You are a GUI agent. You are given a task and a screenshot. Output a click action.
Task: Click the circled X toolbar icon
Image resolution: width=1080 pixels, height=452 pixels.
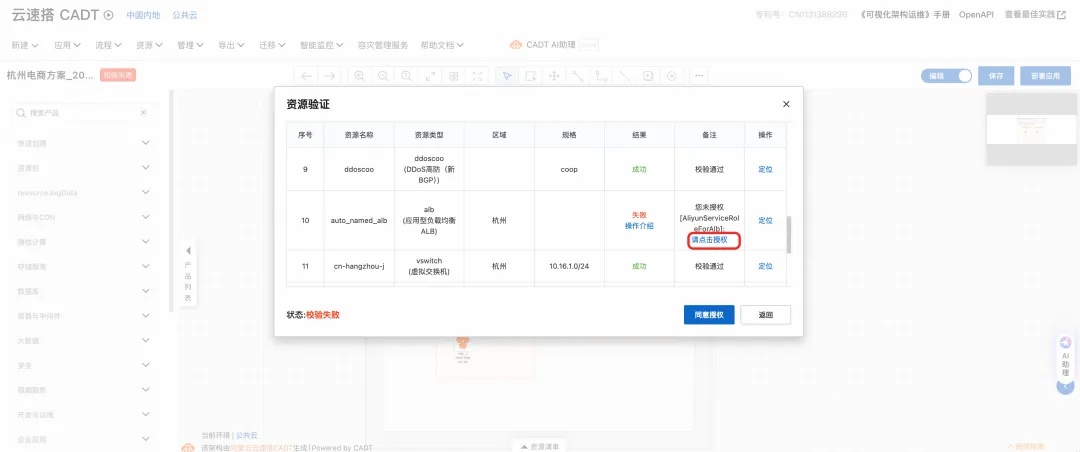point(672,76)
